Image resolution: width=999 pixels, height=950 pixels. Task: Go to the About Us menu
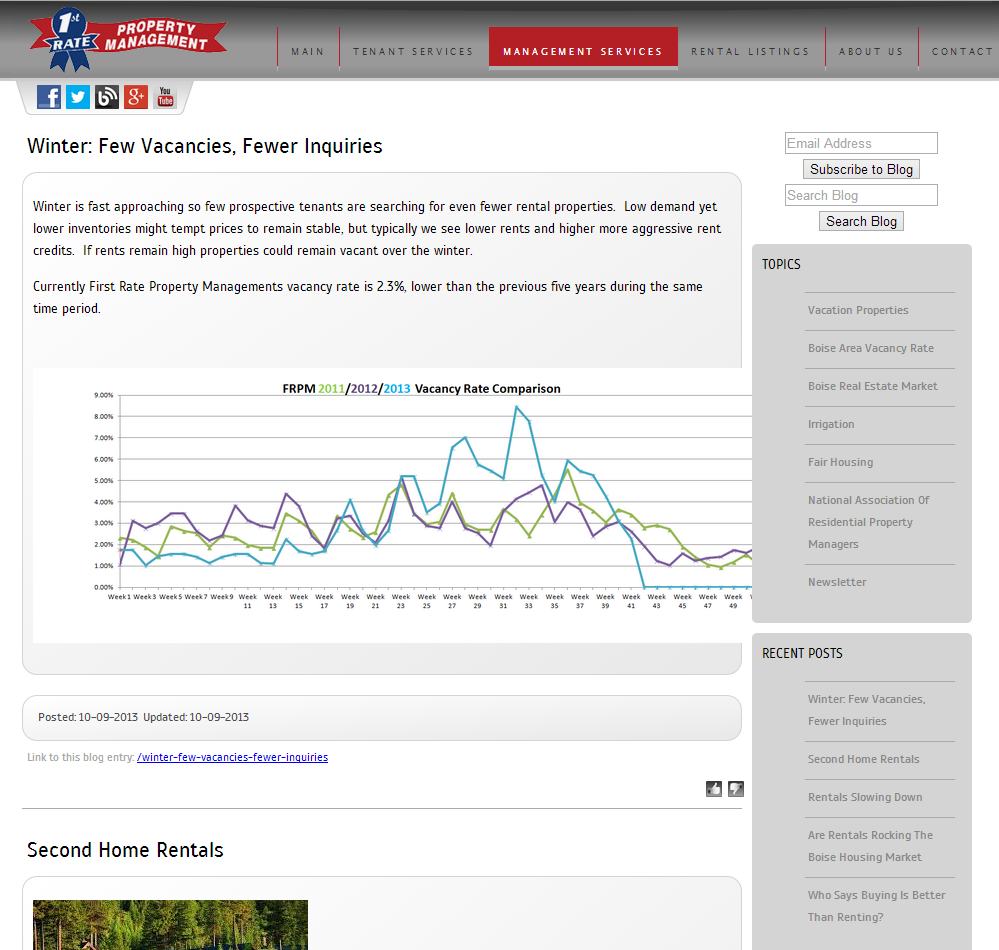point(870,51)
